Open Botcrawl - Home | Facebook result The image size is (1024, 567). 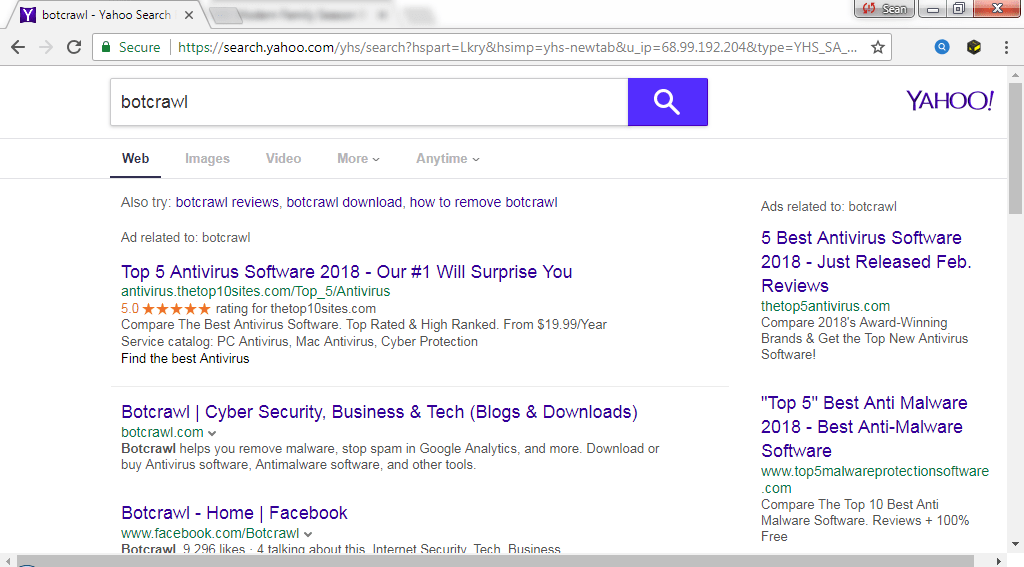[234, 513]
